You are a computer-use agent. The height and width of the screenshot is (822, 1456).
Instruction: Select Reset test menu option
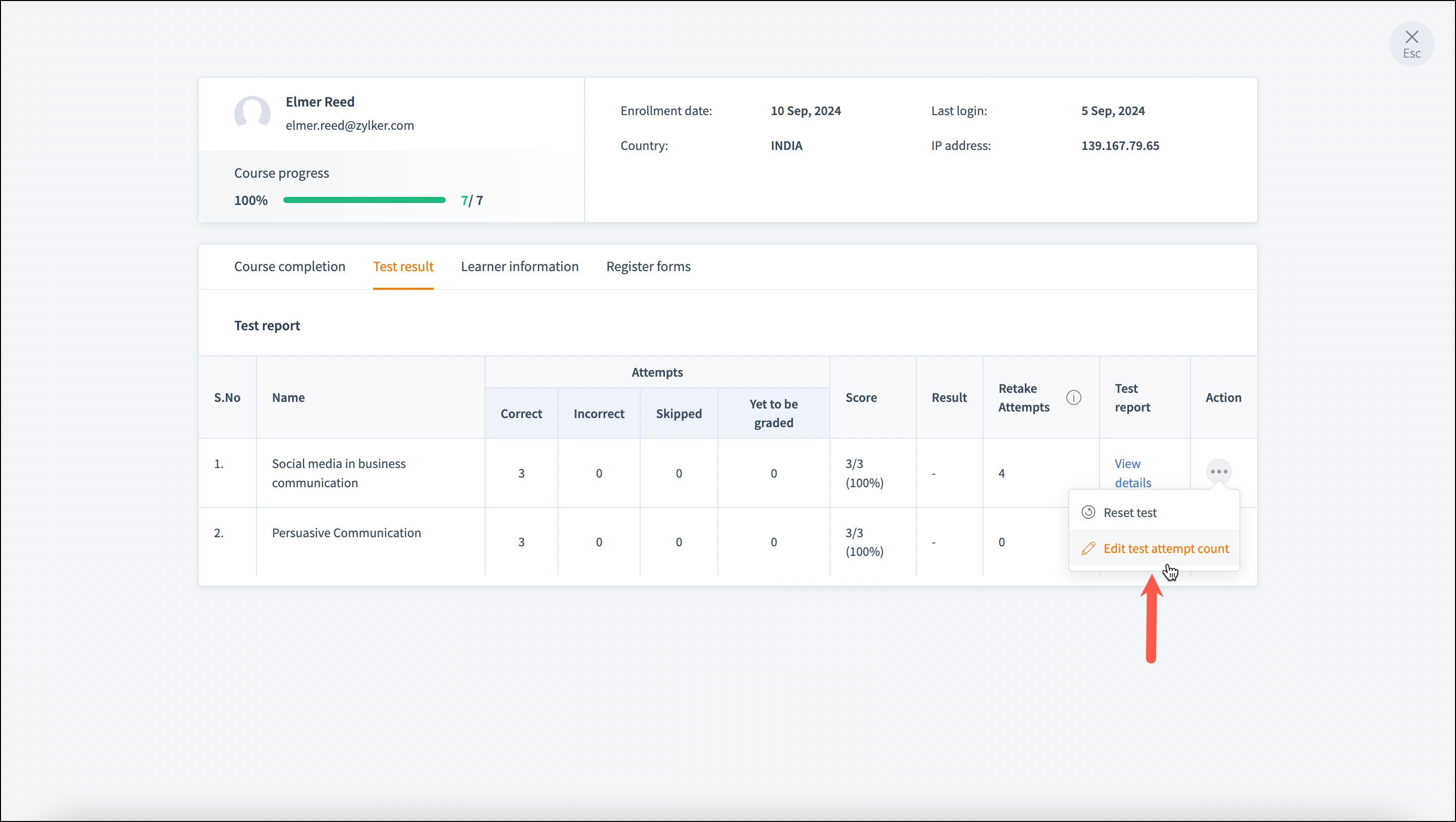coord(1129,512)
